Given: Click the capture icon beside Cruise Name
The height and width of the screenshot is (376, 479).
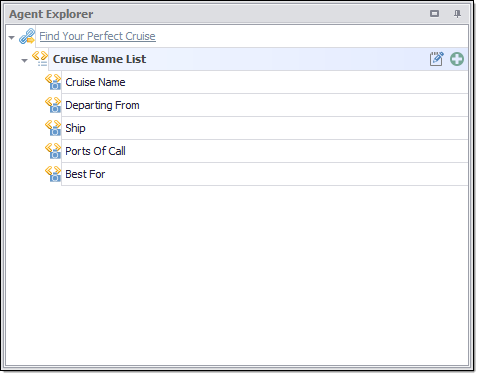Looking at the screenshot, I should (53, 82).
